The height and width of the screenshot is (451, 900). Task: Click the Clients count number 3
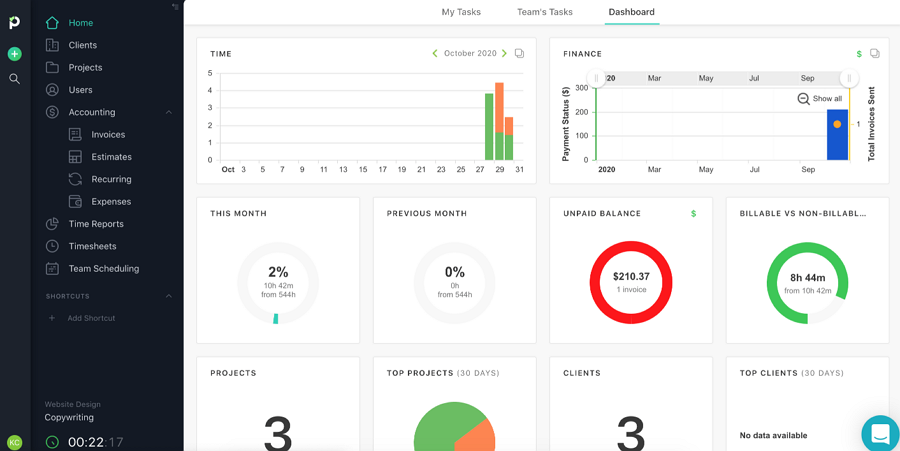tap(631, 433)
